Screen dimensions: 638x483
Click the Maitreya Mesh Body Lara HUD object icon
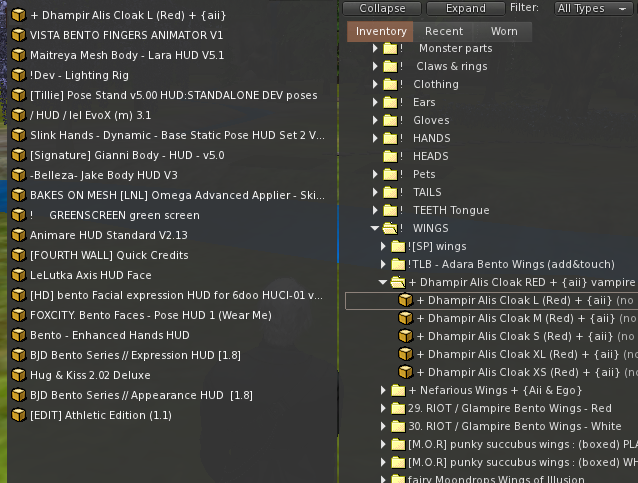point(18,55)
